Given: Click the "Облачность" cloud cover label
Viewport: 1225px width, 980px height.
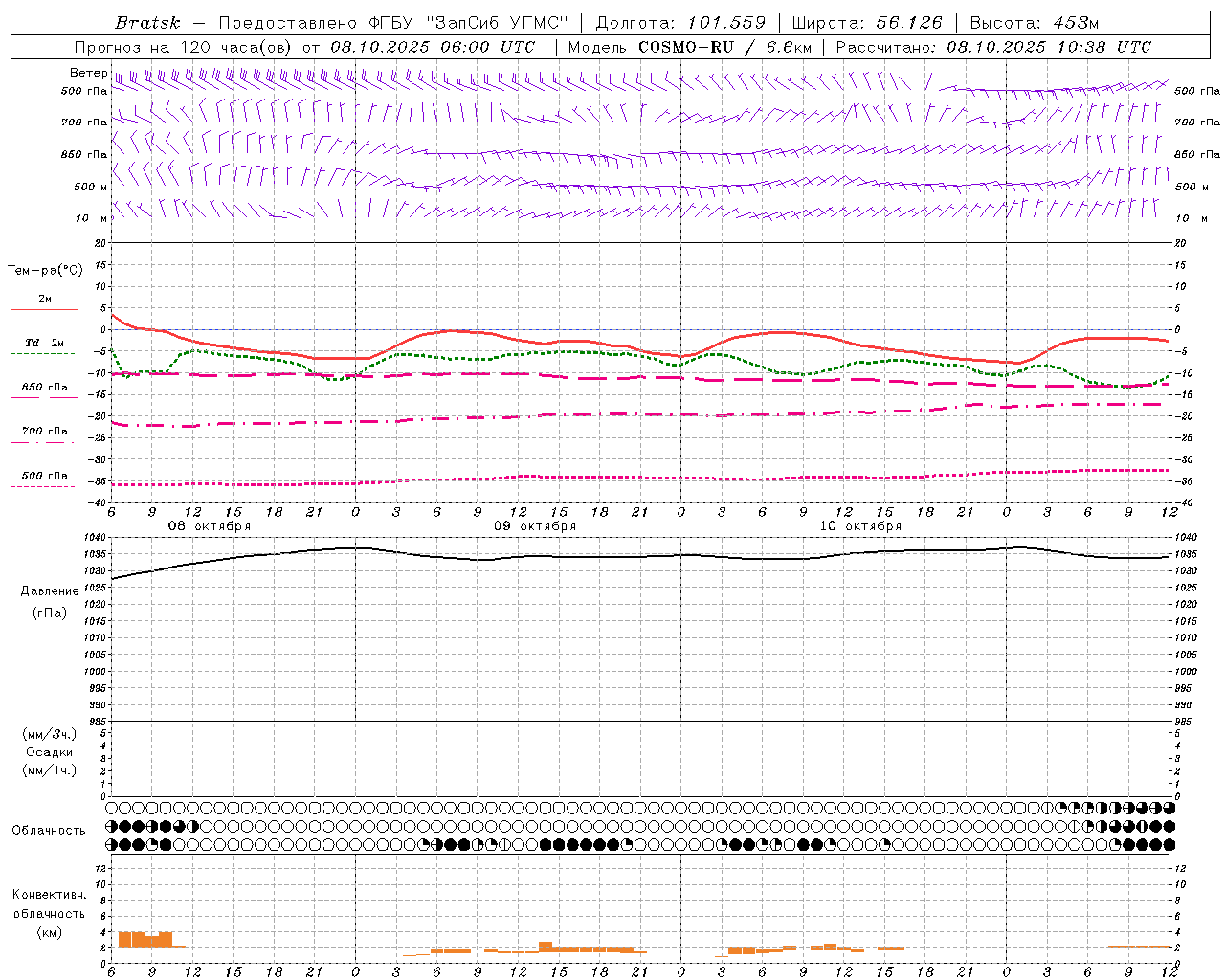Looking at the screenshot, I should pyautogui.click(x=49, y=831).
